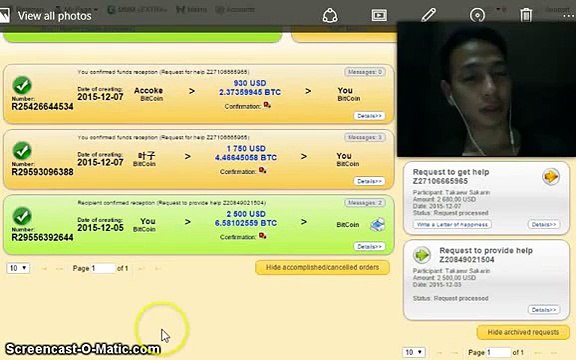Click Hide archived requests
Screen dimensions: 576x360
pyautogui.click(x=523, y=332)
